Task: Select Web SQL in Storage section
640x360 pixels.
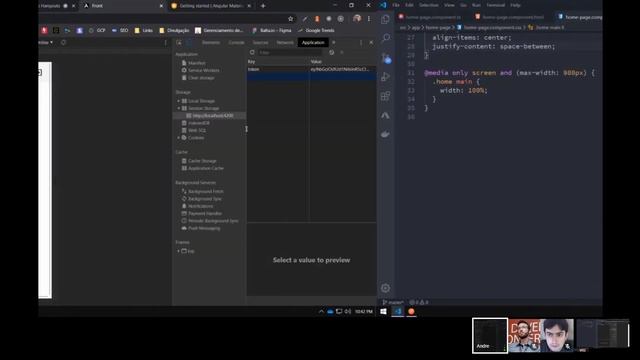Action: [197, 130]
